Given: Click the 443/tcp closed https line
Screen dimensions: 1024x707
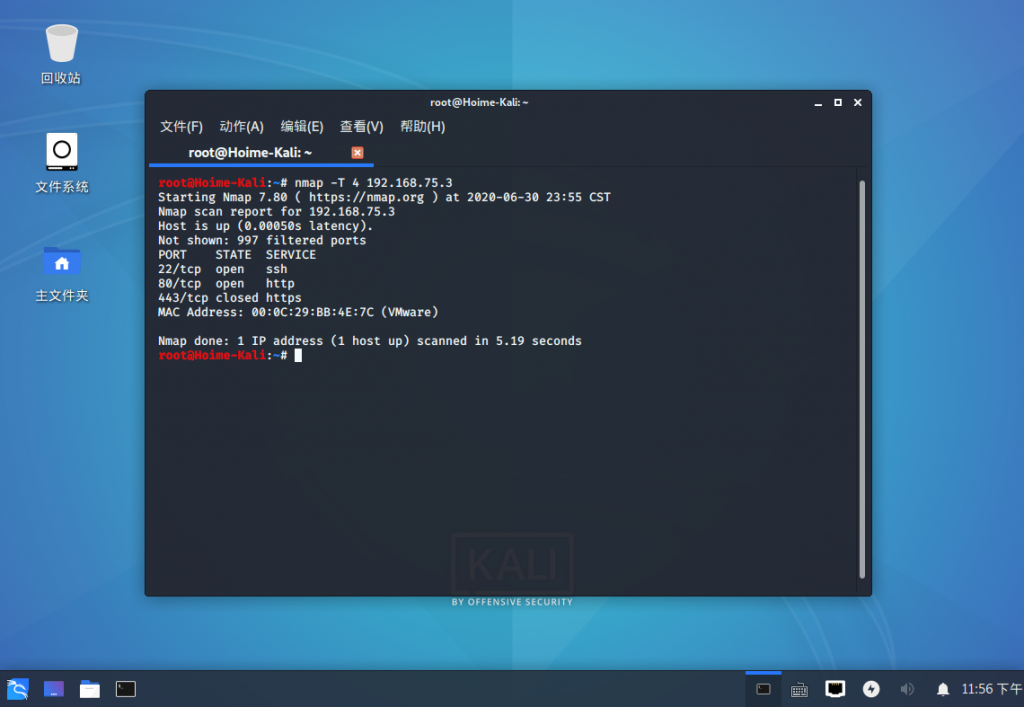Looking at the screenshot, I should click(x=230, y=298).
